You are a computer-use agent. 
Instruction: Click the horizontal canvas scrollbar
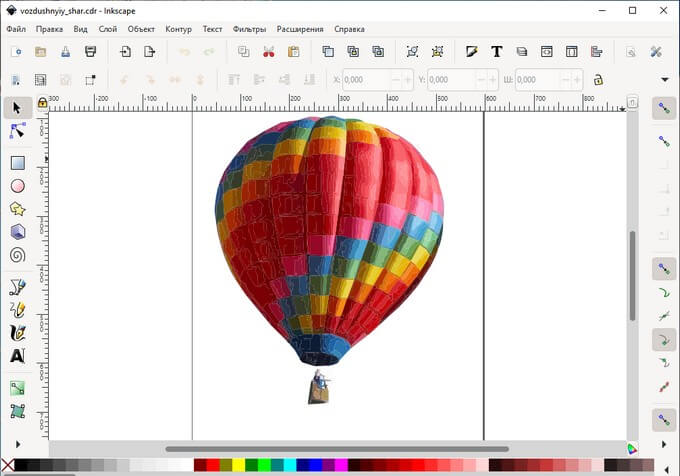pyautogui.click(x=337, y=449)
